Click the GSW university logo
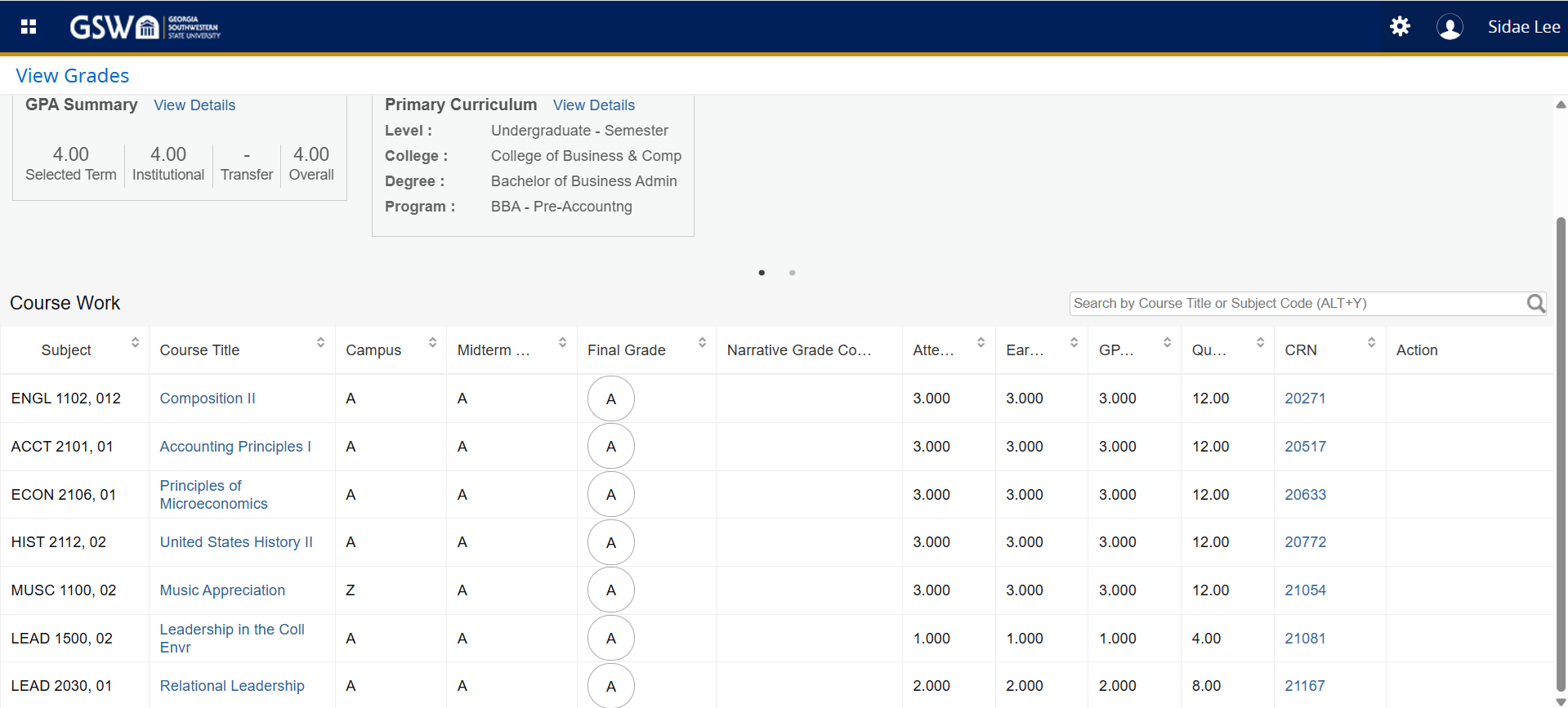The width and height of the screenshot is (1568, 708). pyautogui.click(x=145, y=27)
